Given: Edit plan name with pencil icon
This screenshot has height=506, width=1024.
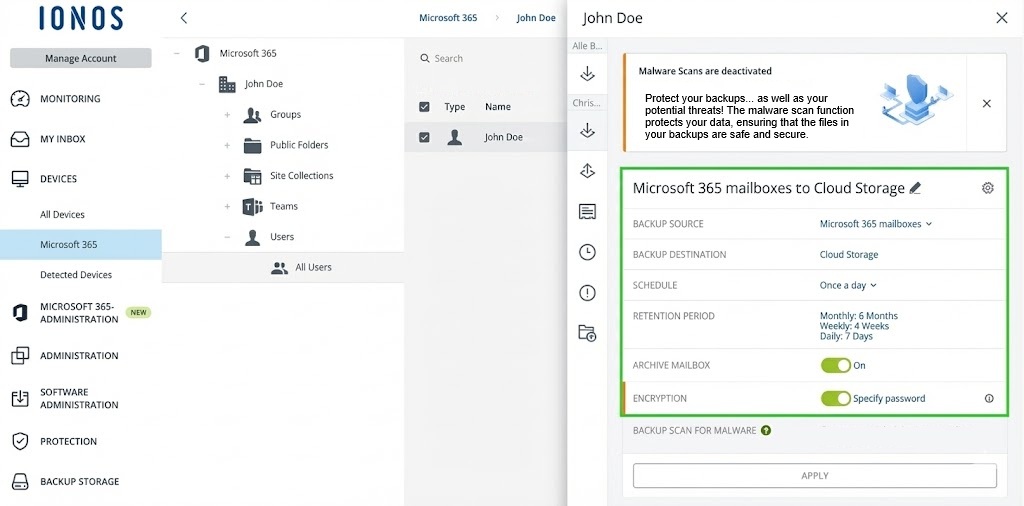Looking at the screenshot, I should point(915,189).
